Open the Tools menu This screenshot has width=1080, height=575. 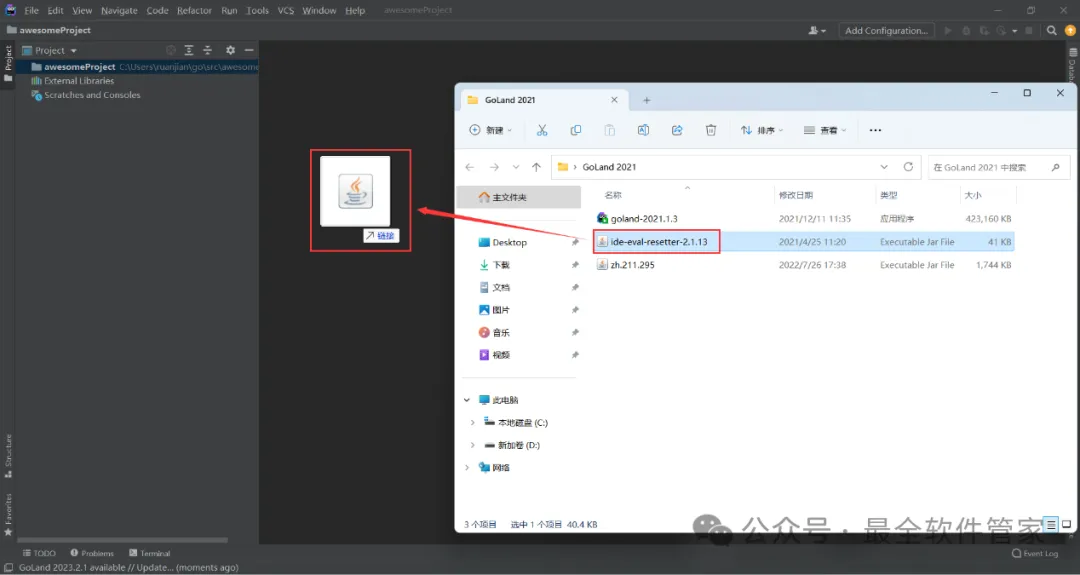click(258, 10)
